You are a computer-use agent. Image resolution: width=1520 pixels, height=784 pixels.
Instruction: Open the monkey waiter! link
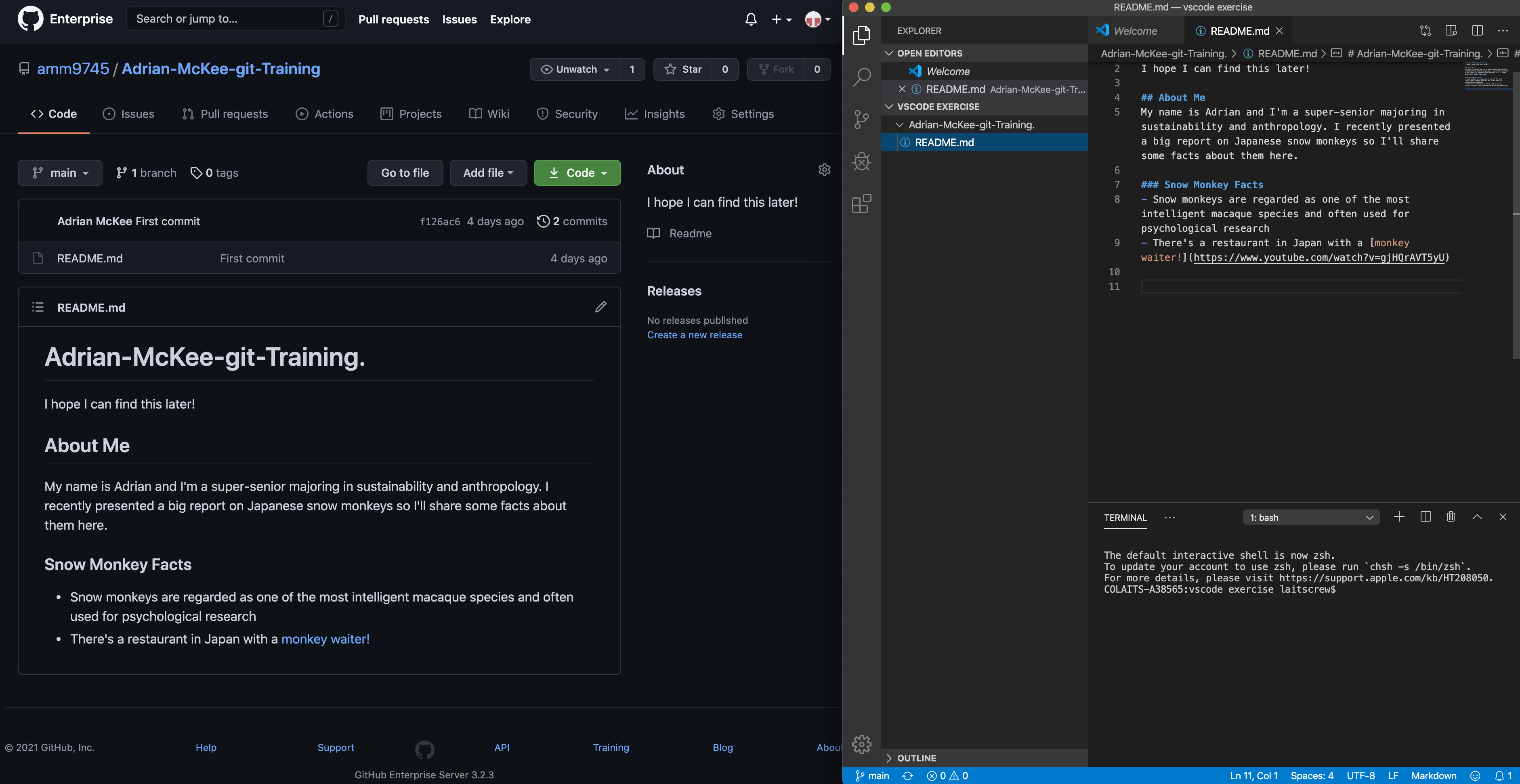325,639
